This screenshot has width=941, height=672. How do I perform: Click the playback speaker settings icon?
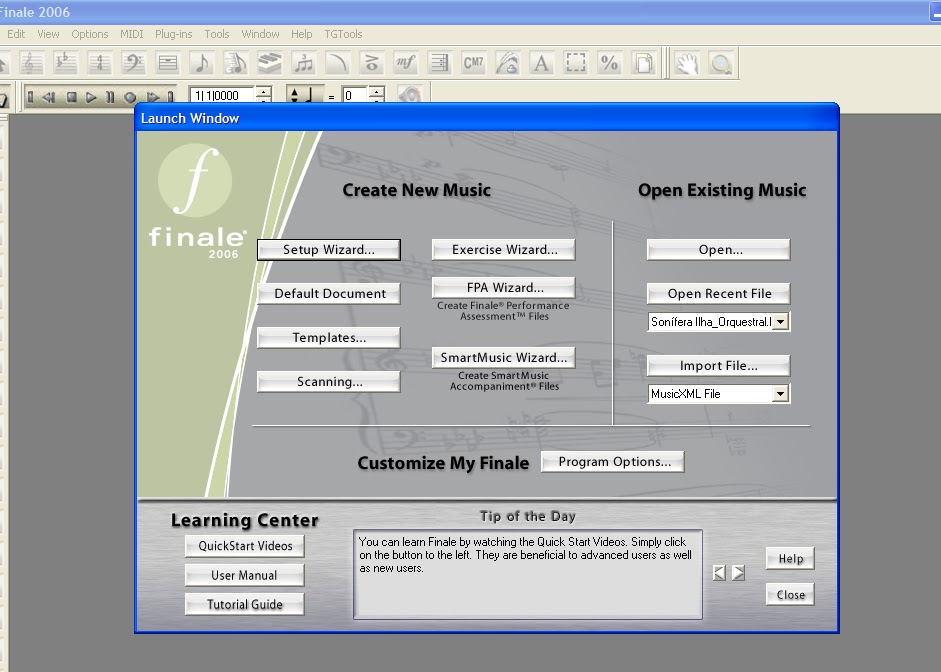click(x=410, y=96)
